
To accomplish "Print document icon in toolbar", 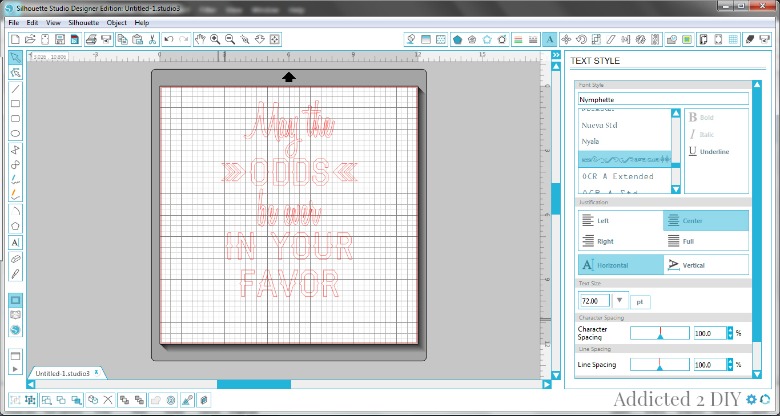I will 91,40.
